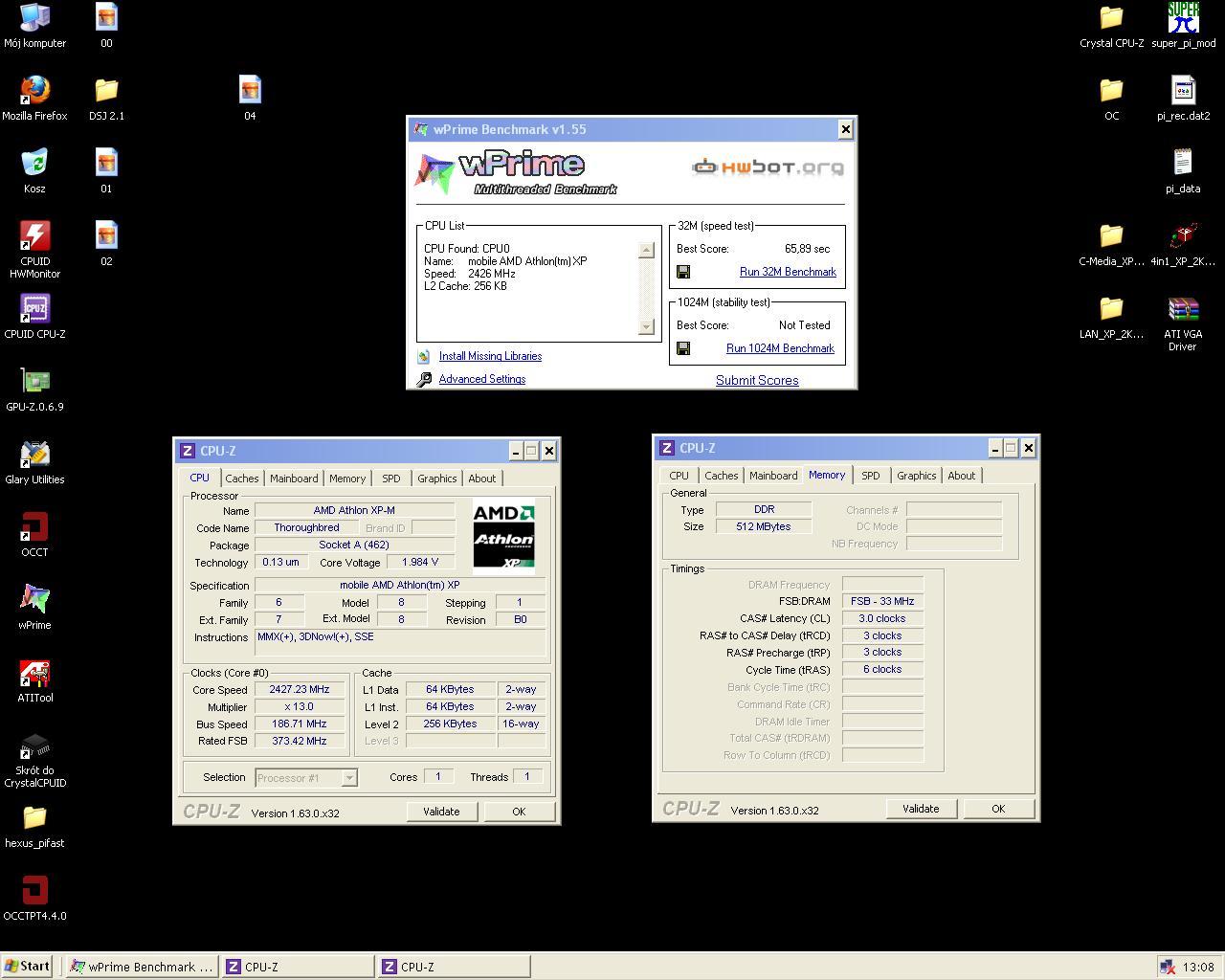This screenshot has width=1225, height=980.
Task: Select the wPrime desktop shortcut
Action: point(34,607)
